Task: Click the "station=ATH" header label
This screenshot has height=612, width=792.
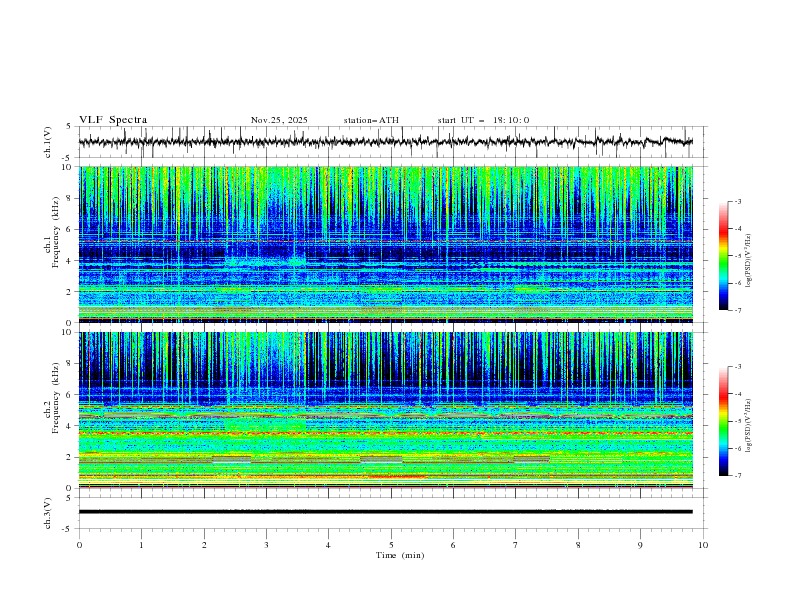Action: tap(371, 120)
